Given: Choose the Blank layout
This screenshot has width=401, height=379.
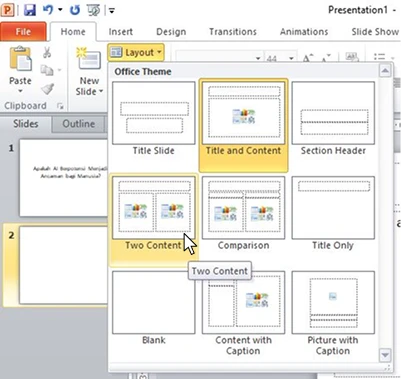Looking at the screenshot, I should click(154, 308).
